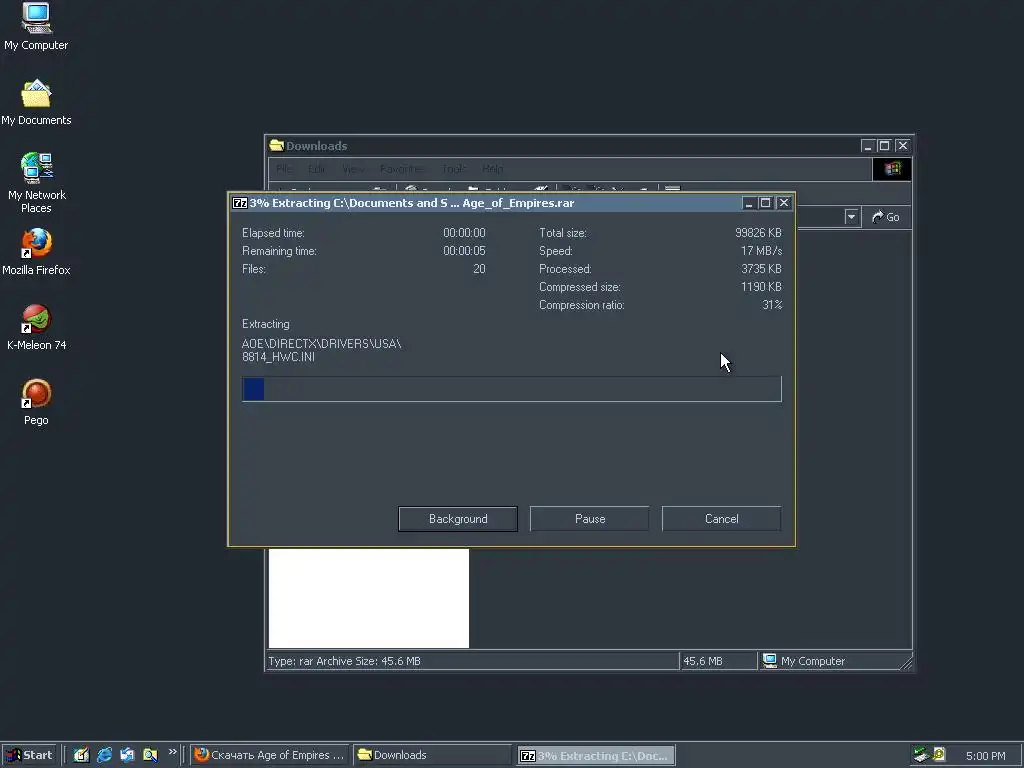Open the View menu in the Downloads window
Image resolution: width=1024 pixels, height=768 pixels.
pos(353,169)
